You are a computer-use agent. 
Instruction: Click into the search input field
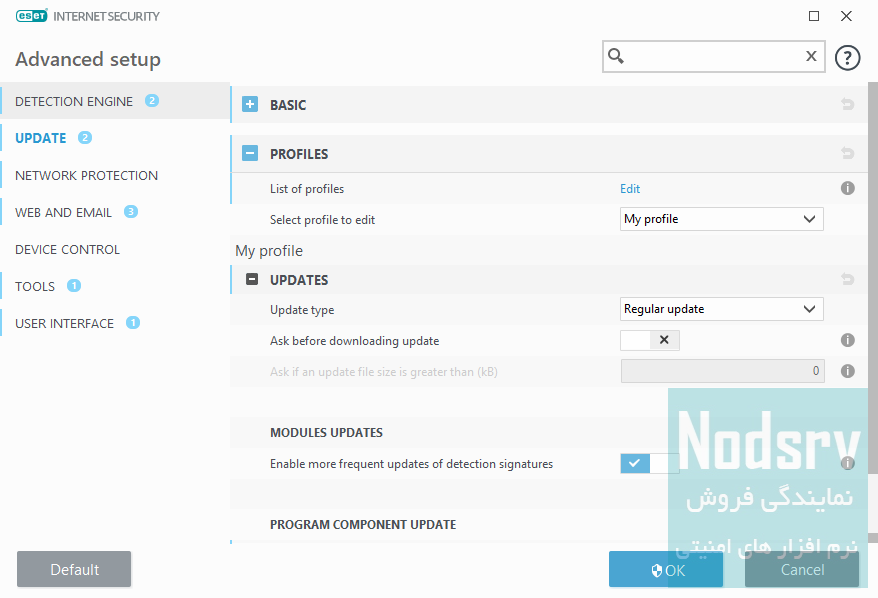(714, 56)
